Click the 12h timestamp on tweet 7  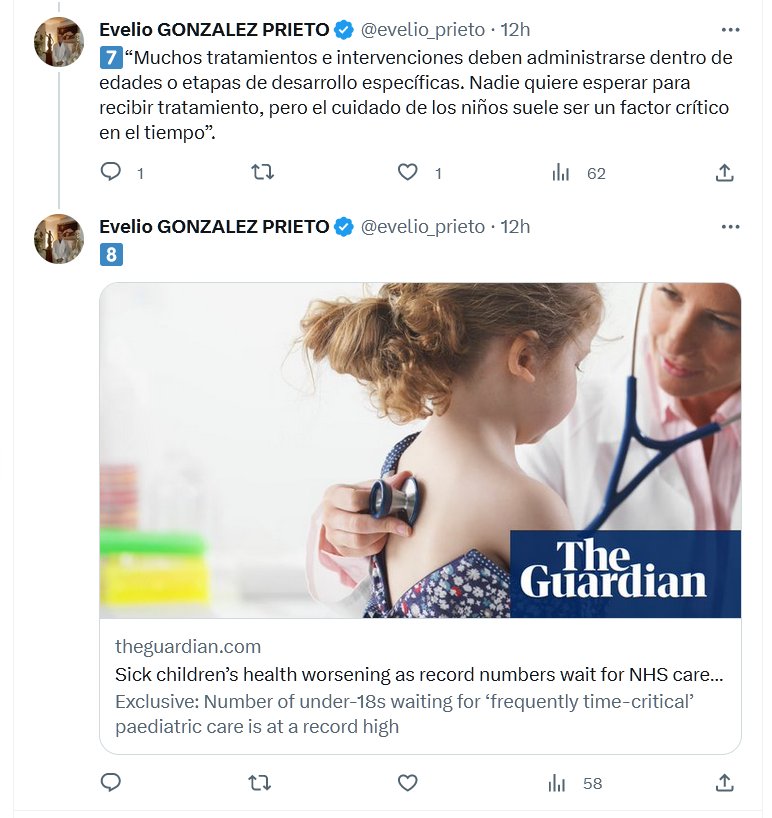pos(514,29)
